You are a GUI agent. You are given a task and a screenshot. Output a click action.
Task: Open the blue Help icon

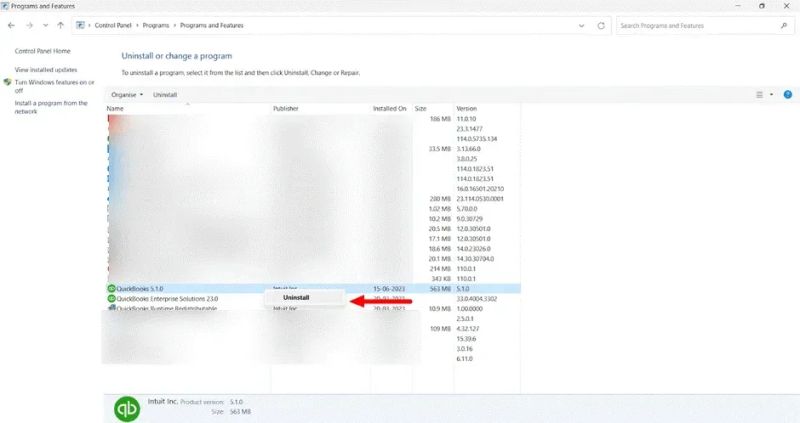click(788, 94)
